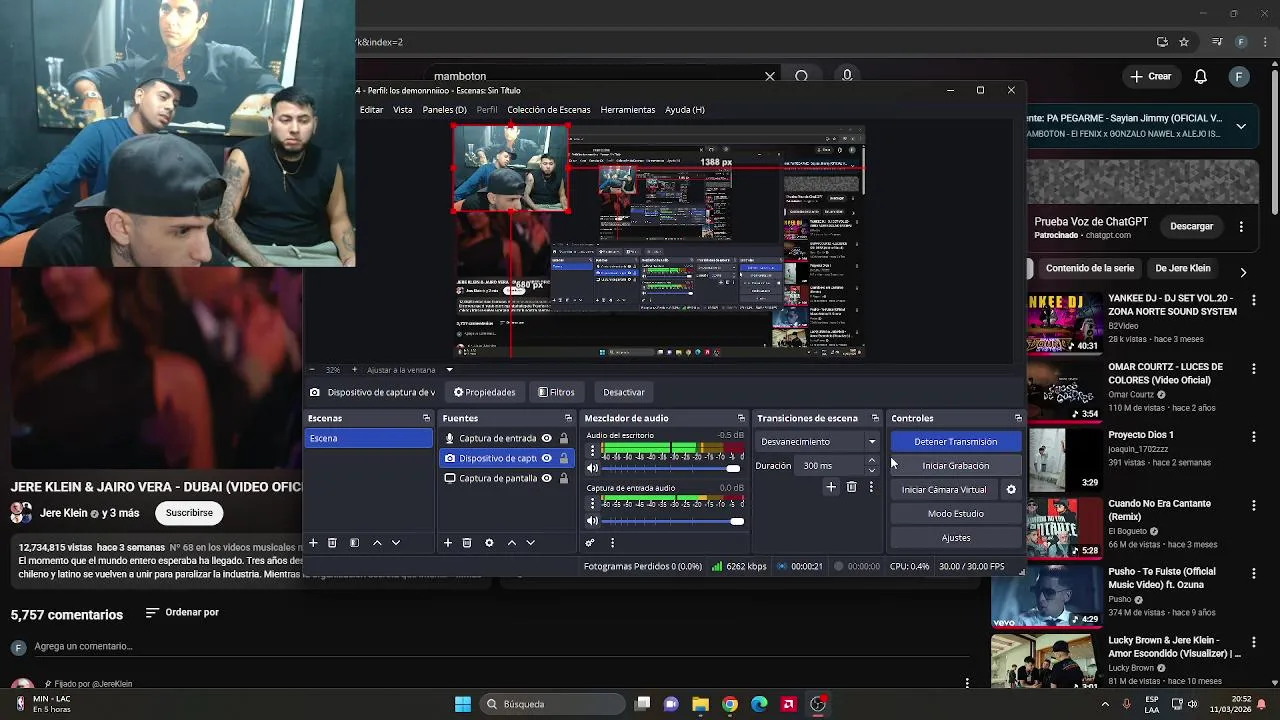Open advanced audio properties gears in Mezclador de audio

(x=590, y=543)
